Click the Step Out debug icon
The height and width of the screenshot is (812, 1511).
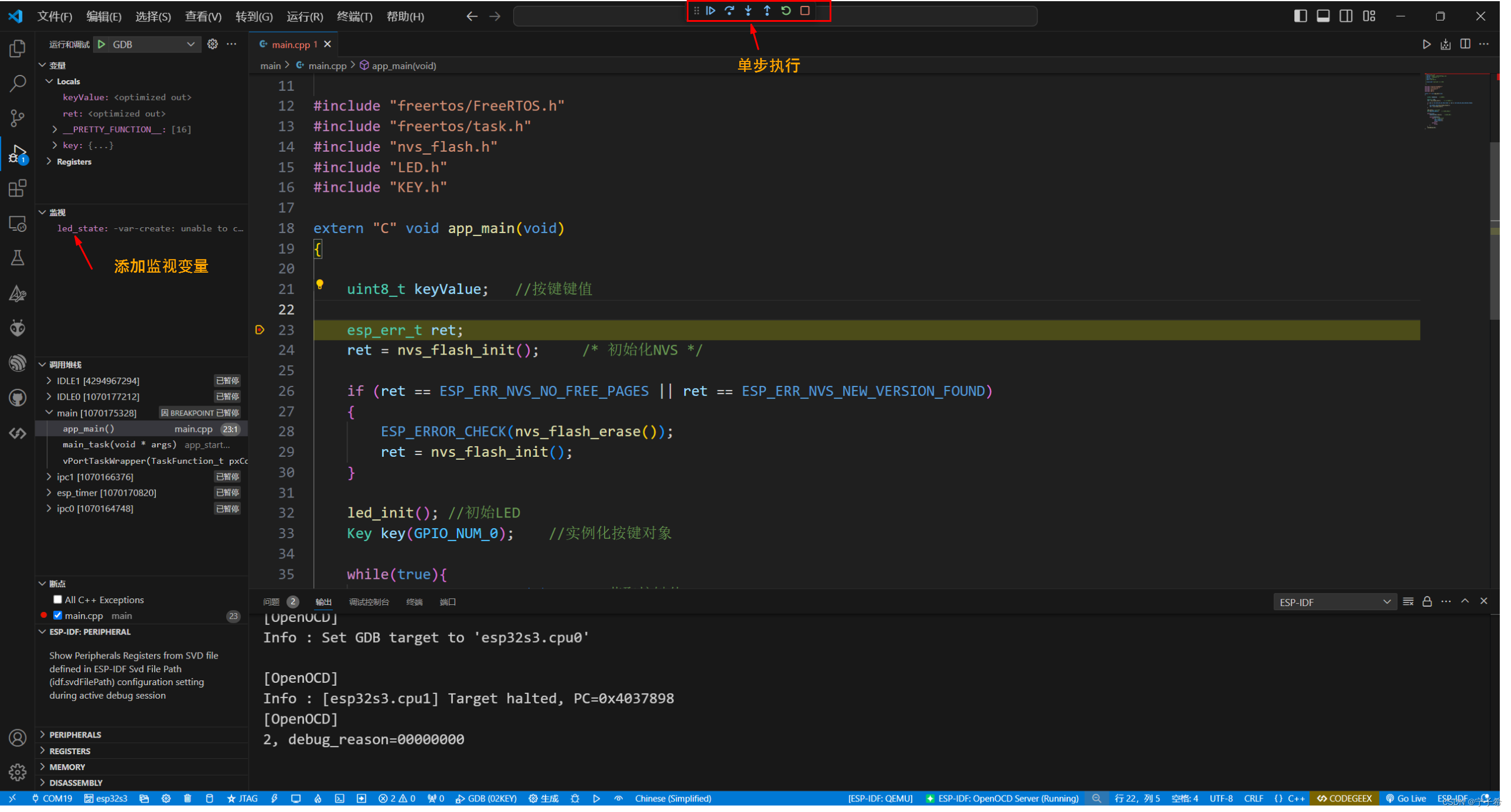767,11
